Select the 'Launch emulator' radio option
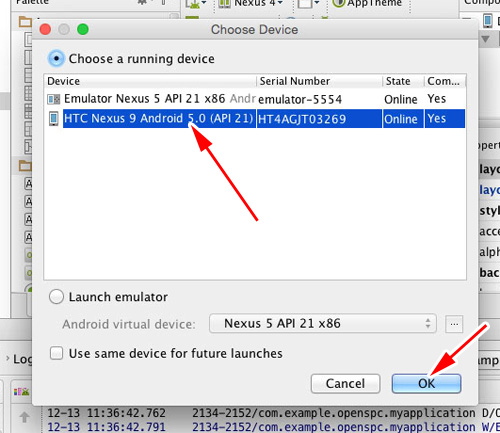 click(56, 296)
